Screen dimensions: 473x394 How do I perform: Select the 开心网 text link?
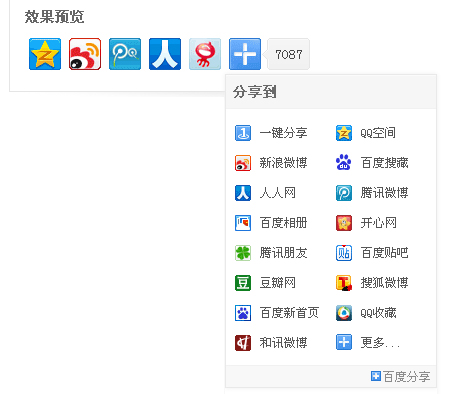(x=379, y=223)
